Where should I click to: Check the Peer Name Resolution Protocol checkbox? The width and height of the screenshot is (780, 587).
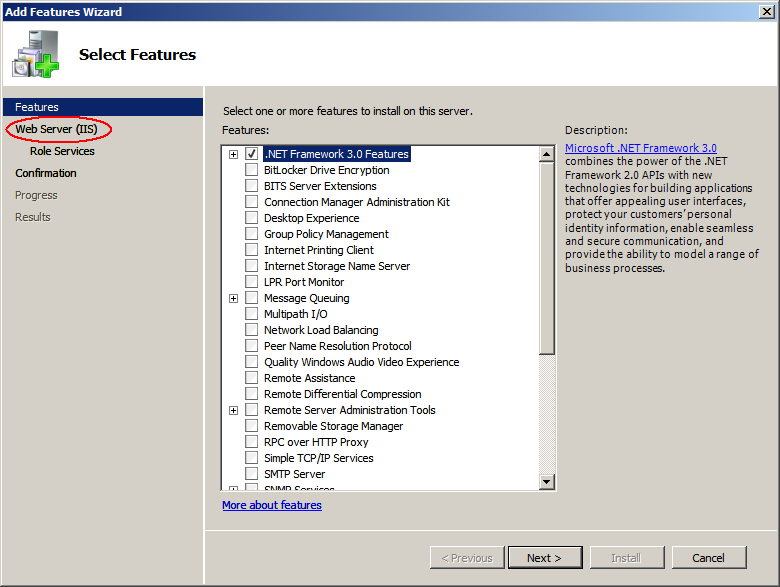click(252, 346)
